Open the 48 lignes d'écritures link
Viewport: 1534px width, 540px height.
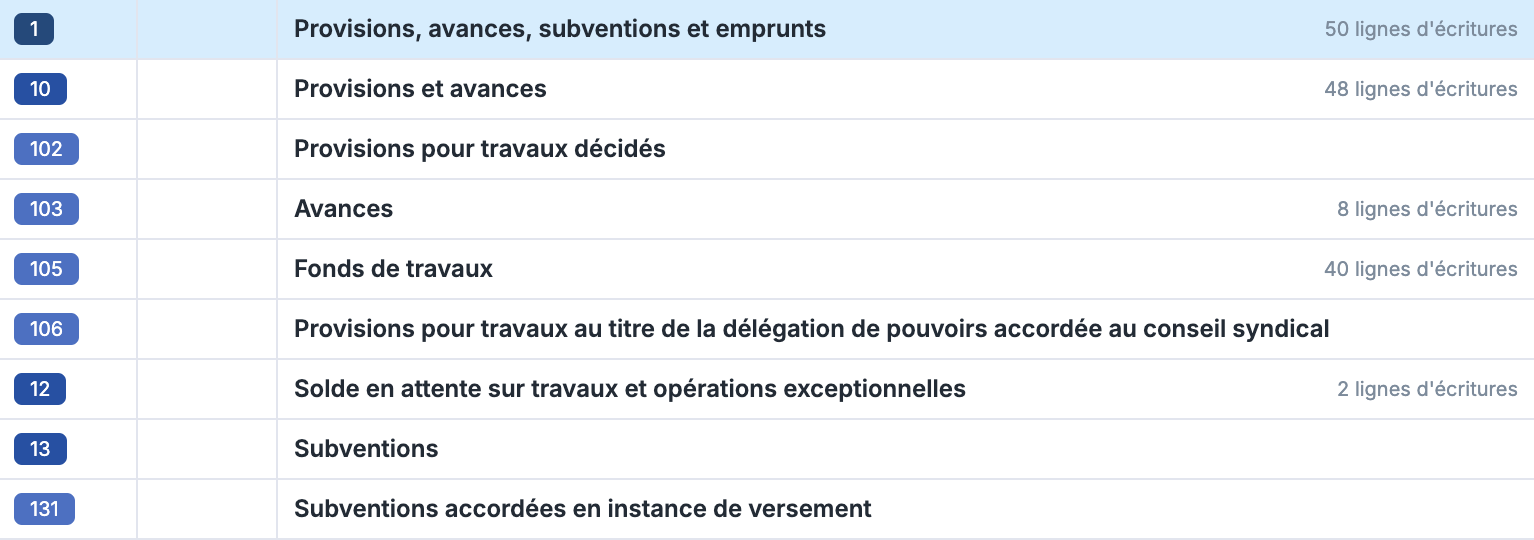pos(1420,89)
